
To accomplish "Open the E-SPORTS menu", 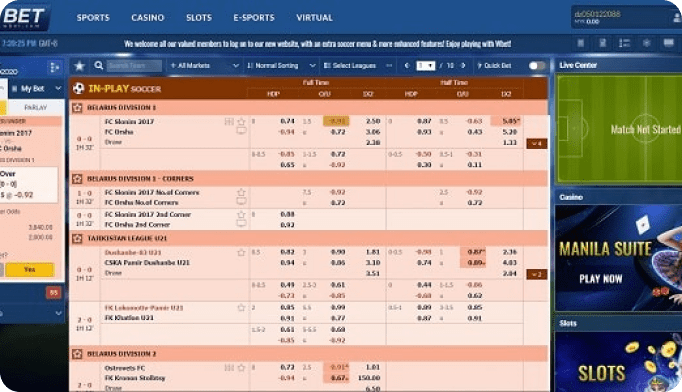I will tap(254, 18).
